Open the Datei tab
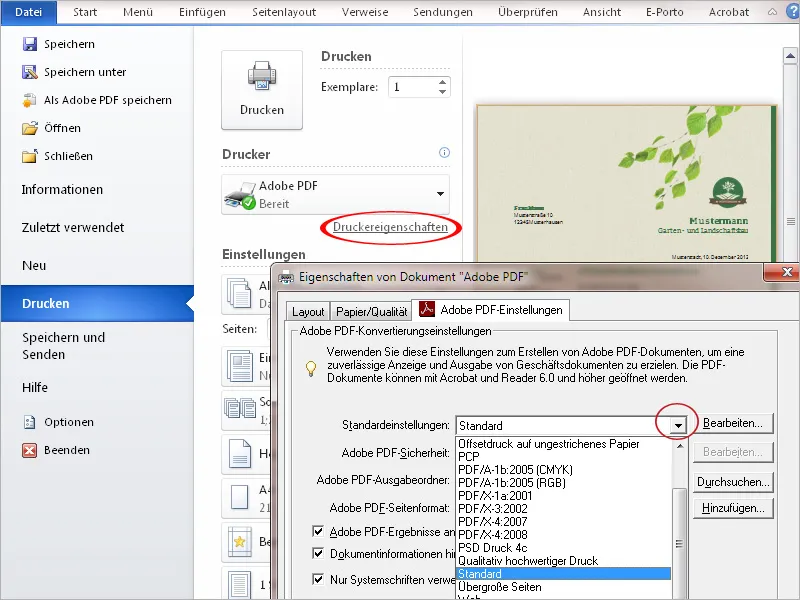This screenshot has height=600, width=800. 29,12
